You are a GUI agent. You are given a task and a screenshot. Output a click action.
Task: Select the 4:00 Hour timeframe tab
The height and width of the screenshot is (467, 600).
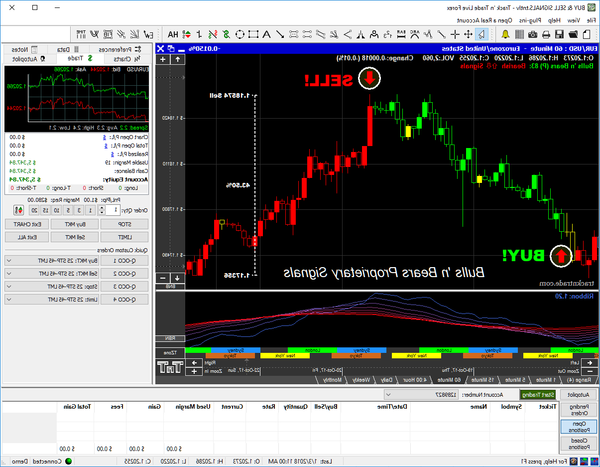[x=415, y=380]
